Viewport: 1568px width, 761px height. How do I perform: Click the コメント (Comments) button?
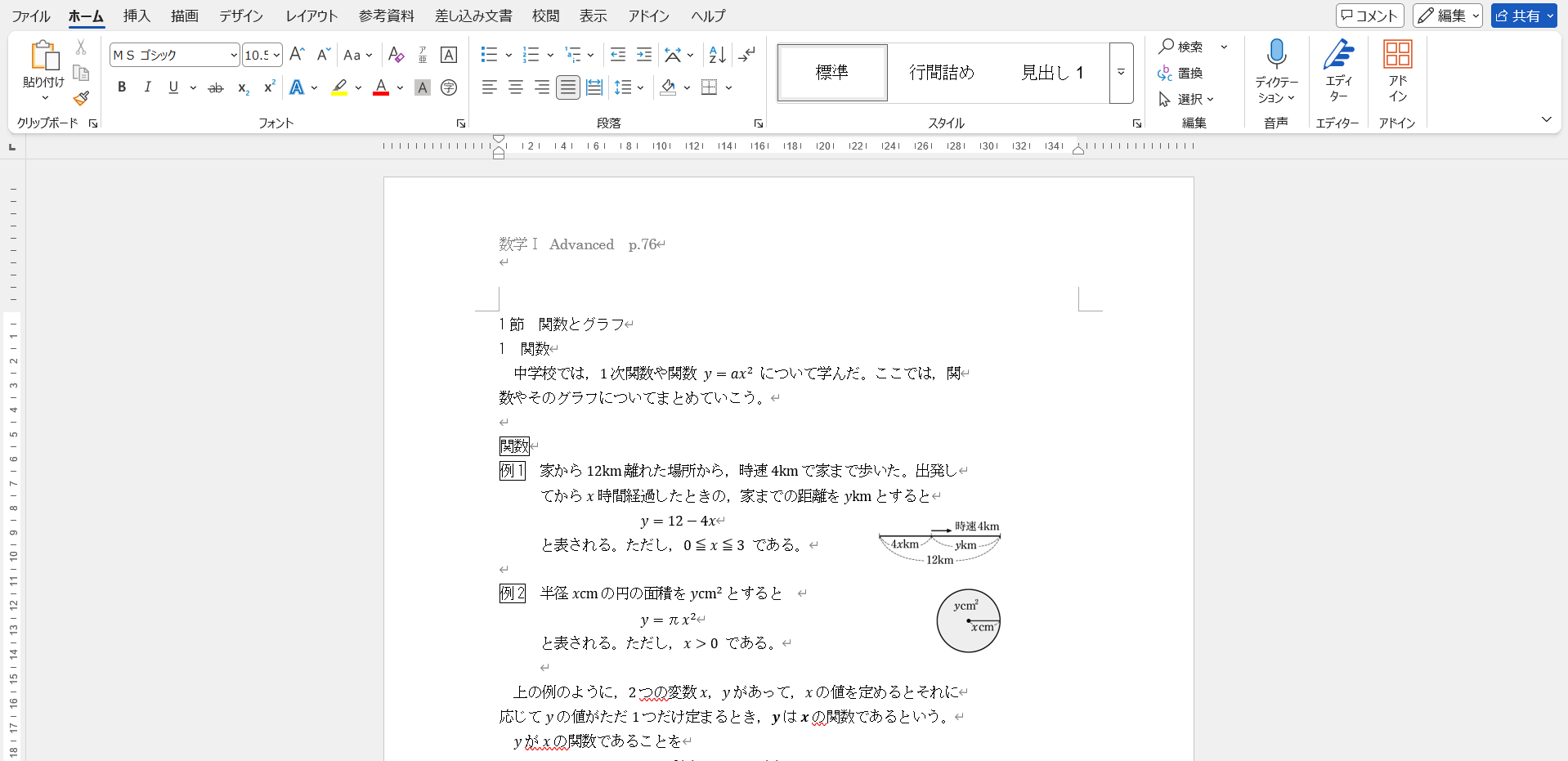click(1369, 16)
